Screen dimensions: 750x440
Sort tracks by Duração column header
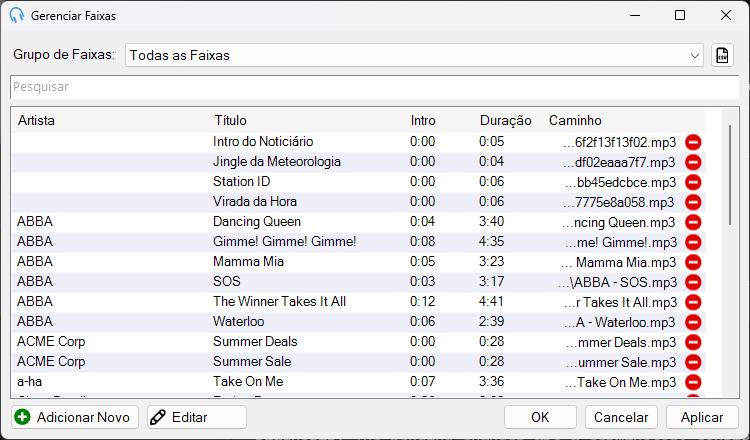coord(506,121)
